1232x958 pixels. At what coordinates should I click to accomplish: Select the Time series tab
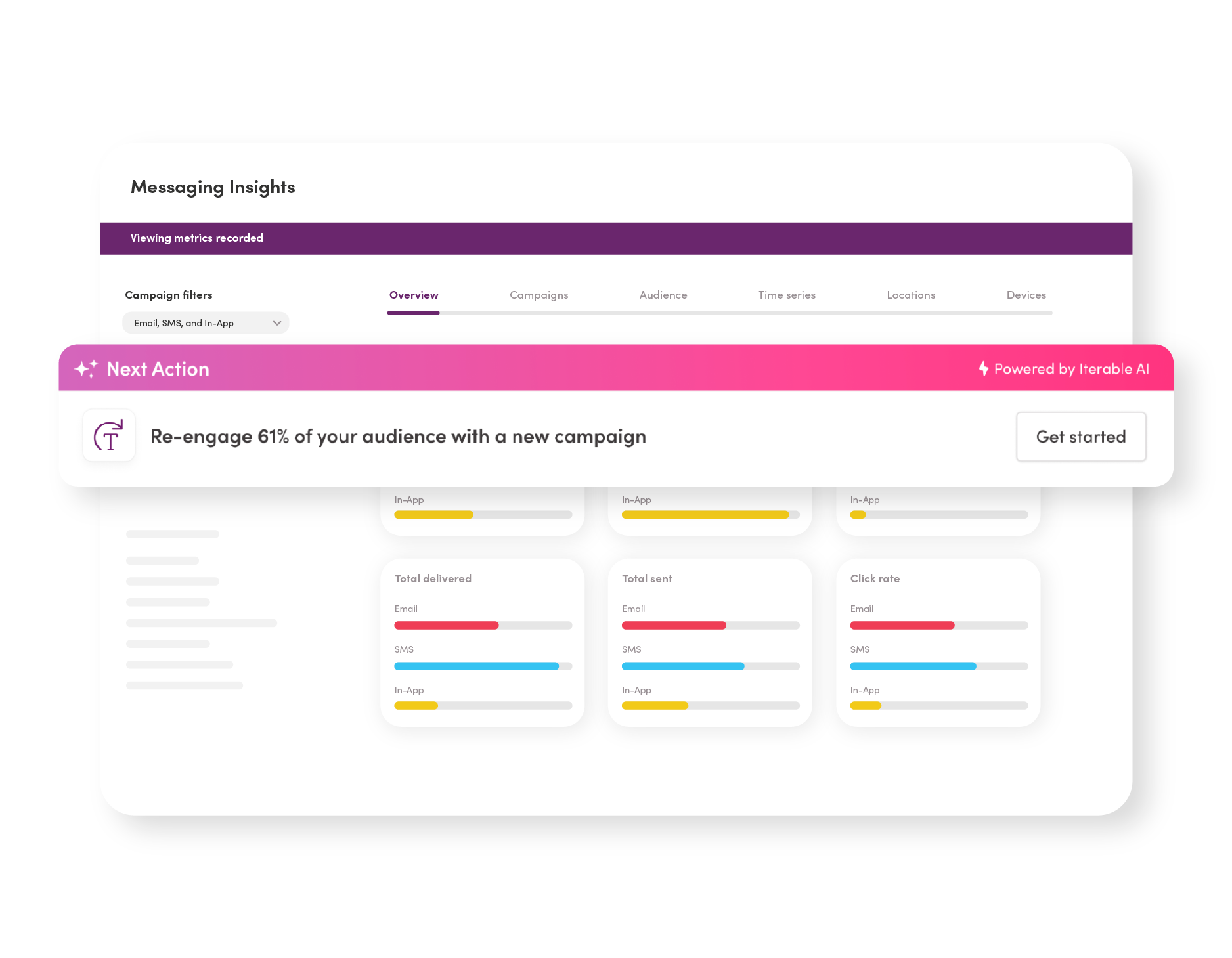(x=787, y=295)
